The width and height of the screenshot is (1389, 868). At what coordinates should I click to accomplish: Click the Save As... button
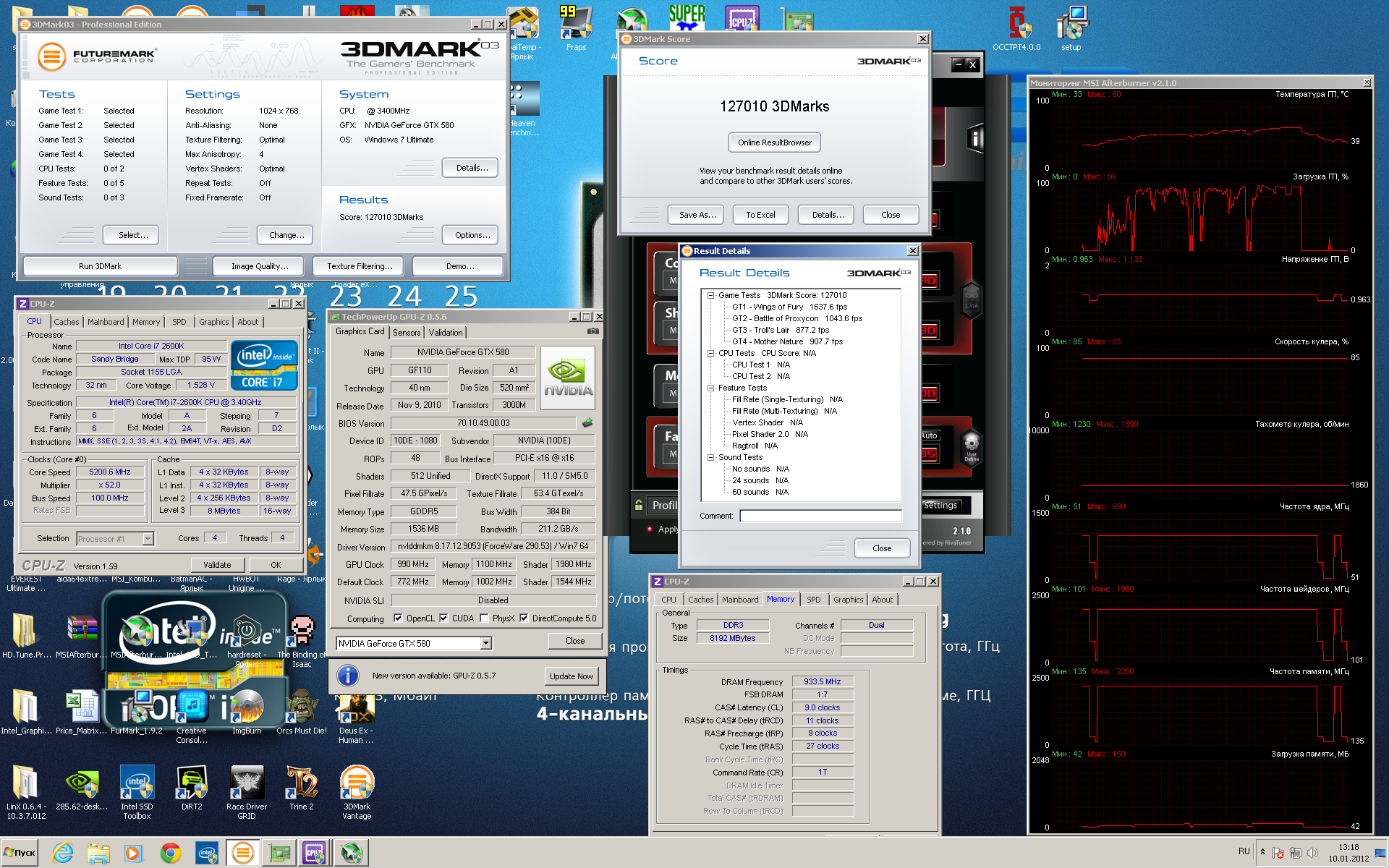point(697,215)
